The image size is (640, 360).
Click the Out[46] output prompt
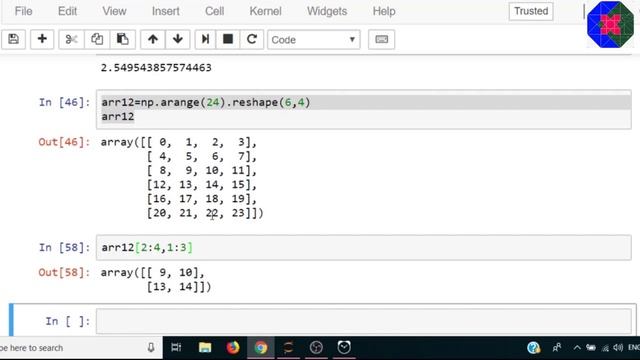tap(64, 142)
